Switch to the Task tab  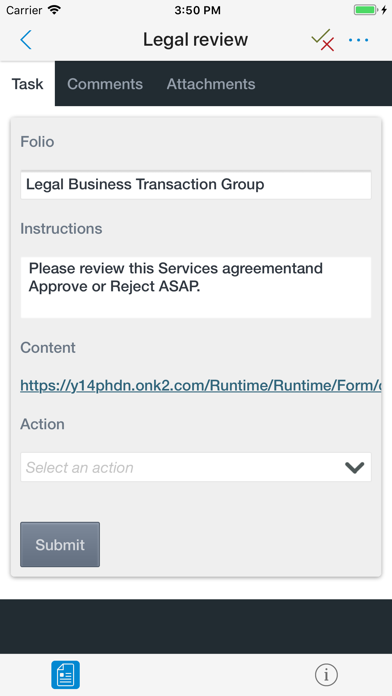[x=28, y=83]
